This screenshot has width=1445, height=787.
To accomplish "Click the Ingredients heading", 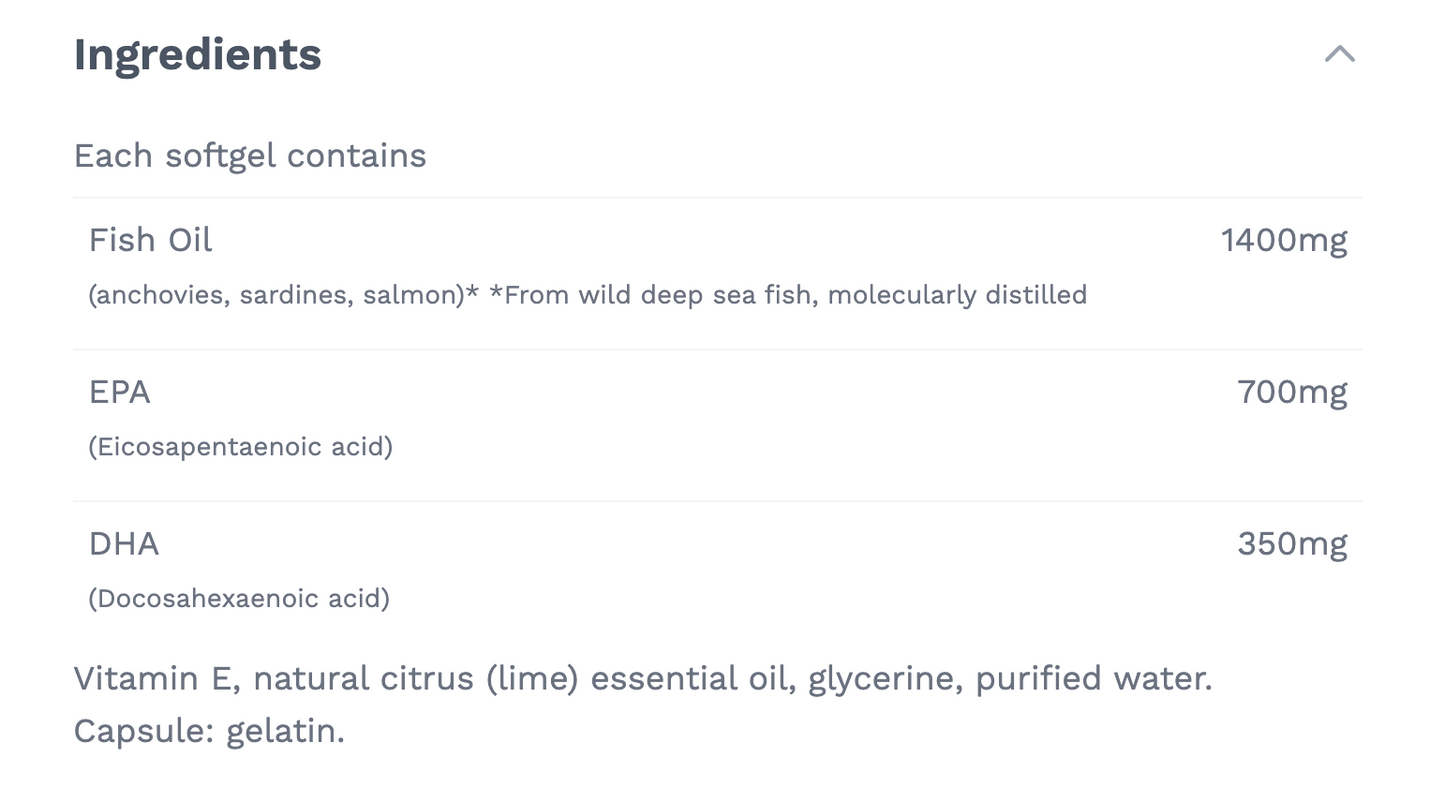I will 197,54.
